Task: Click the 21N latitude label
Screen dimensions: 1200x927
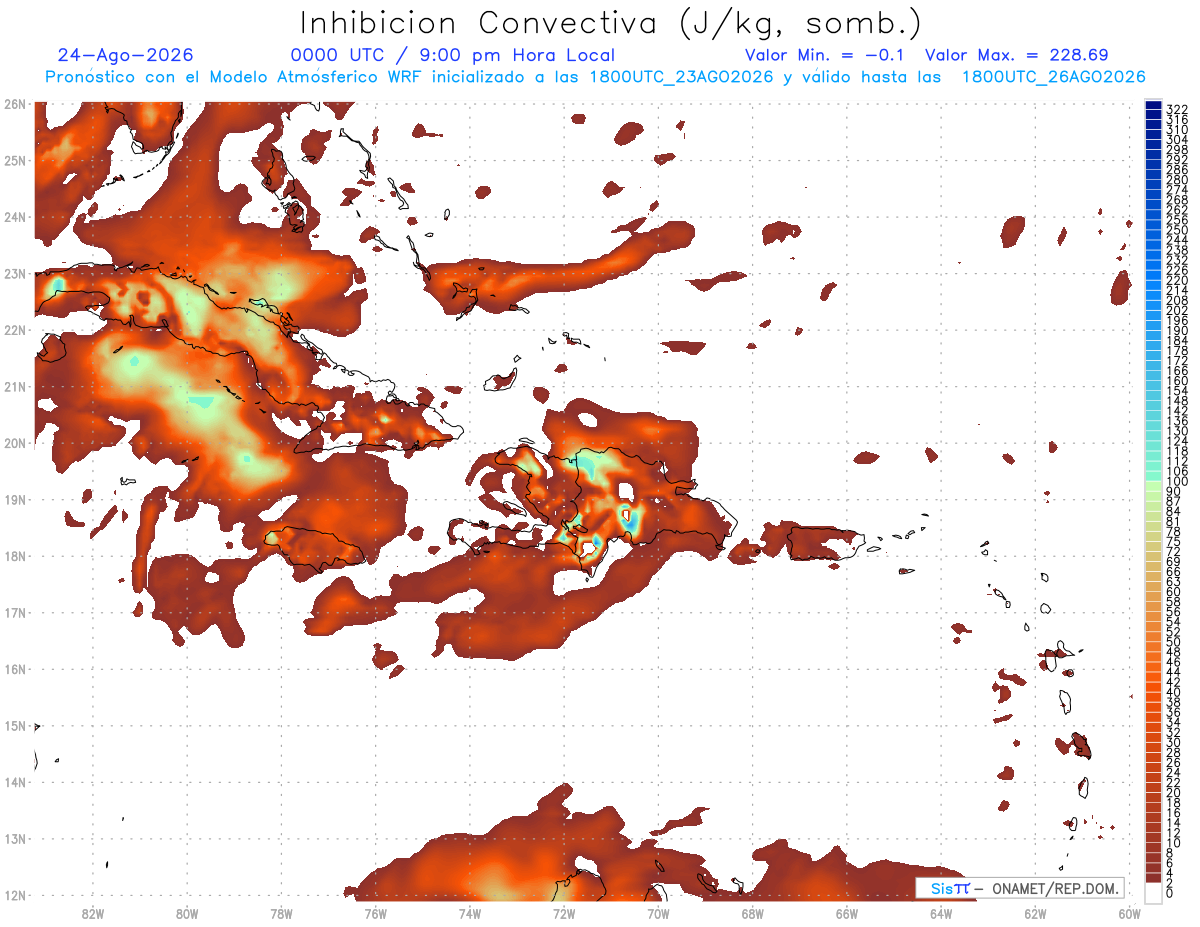Action: (x=15, y=386)
